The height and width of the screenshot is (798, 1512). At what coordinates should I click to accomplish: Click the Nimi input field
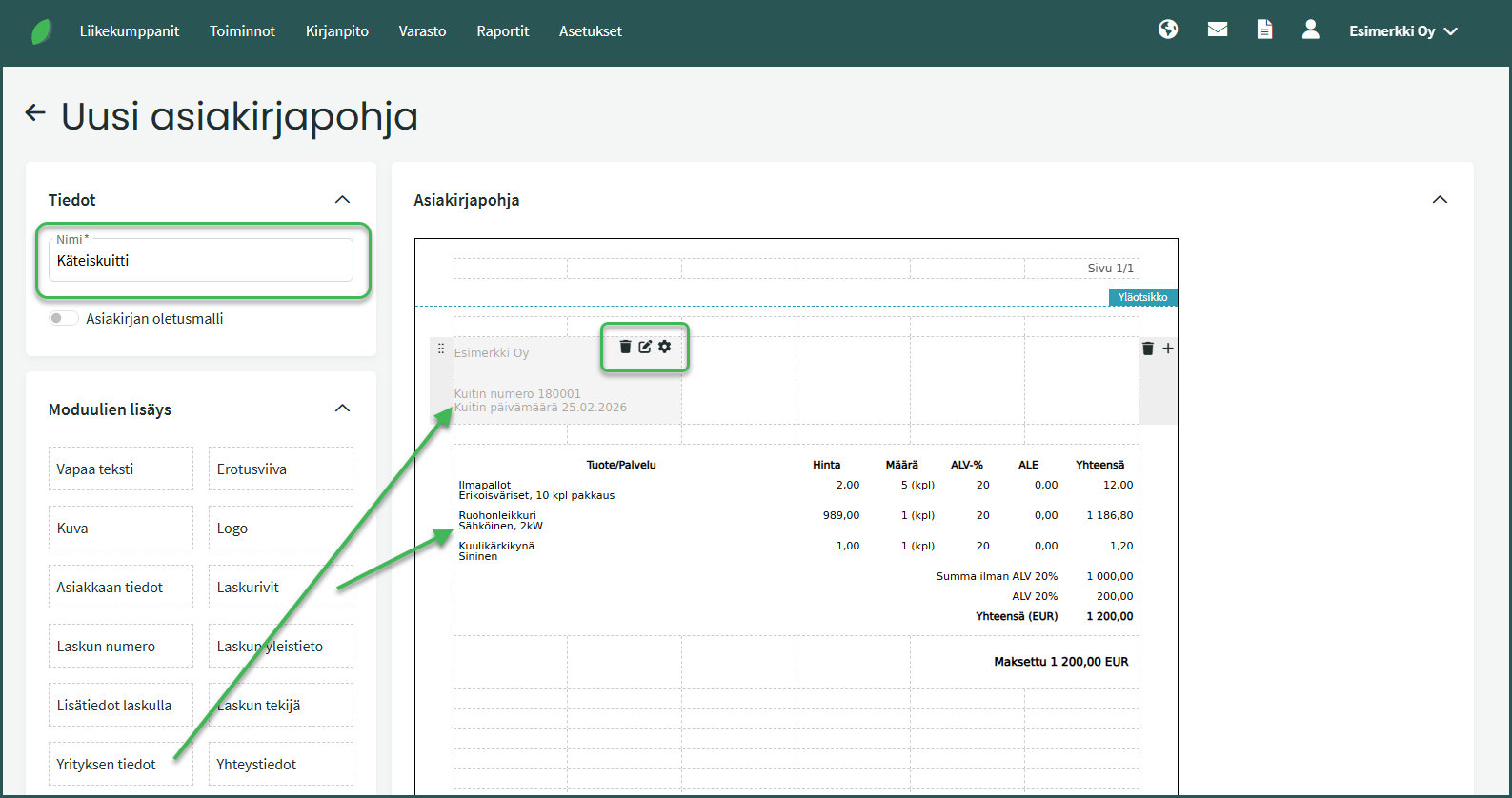(200, 261)
